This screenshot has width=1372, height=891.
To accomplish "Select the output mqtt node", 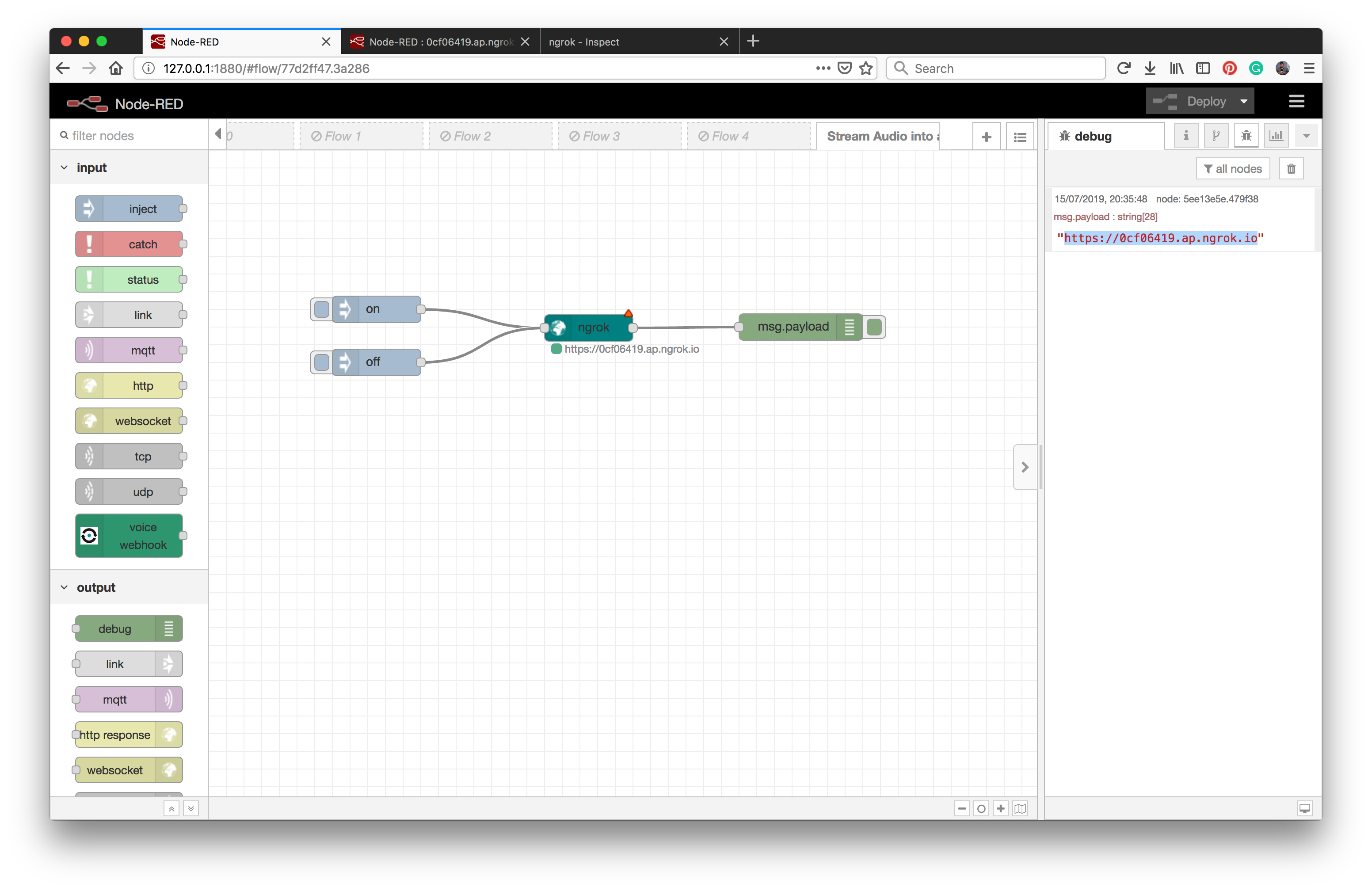I will (129, 700).
